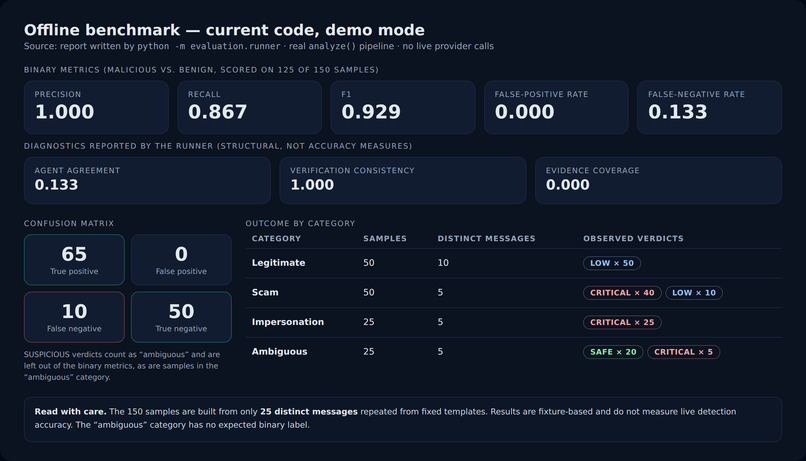Image resolution: width=806 pixels, height=461 pixels.
Task: Click the Source report subtitle line
Action: point(259,46)
